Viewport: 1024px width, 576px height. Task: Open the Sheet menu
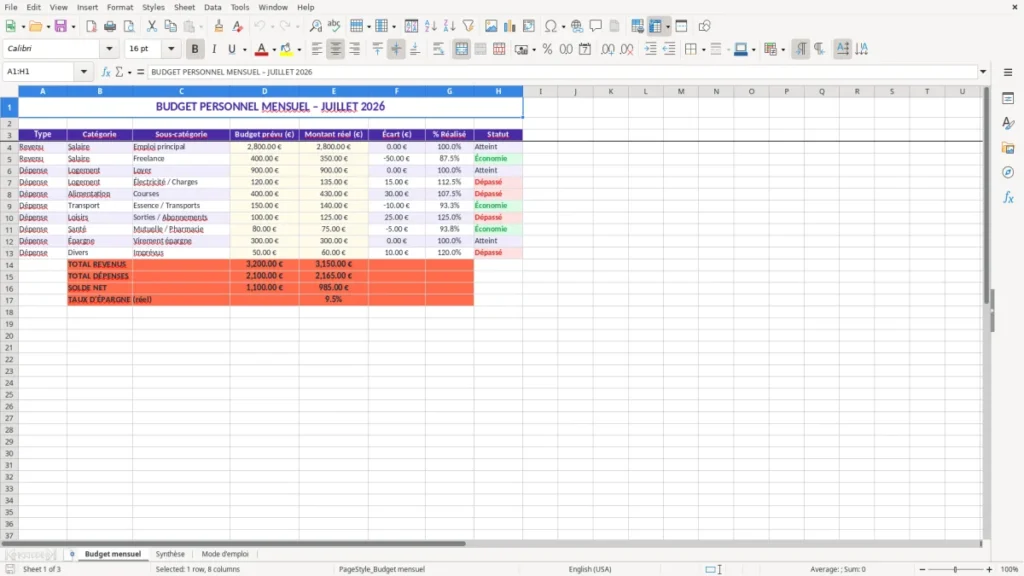[184, 7]
